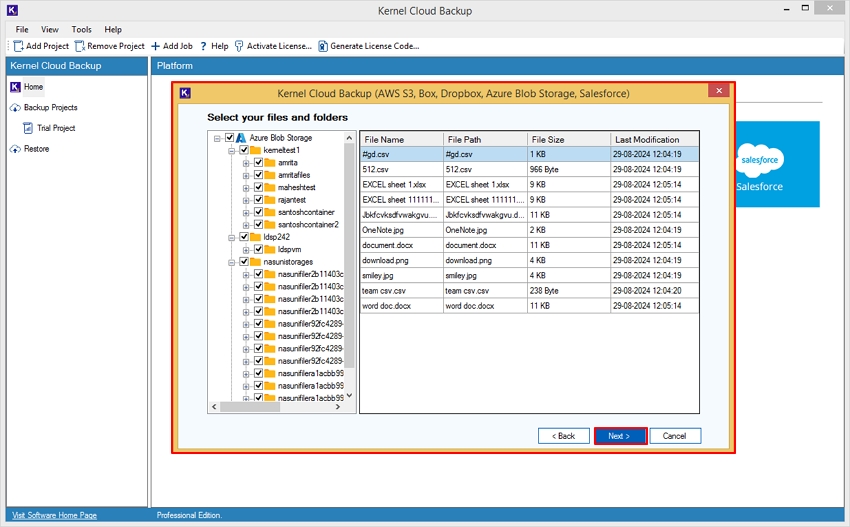The image size is (850, 527).
Task: Toggle the kerneltest1 checkbox
Action: tap(244, 150)
